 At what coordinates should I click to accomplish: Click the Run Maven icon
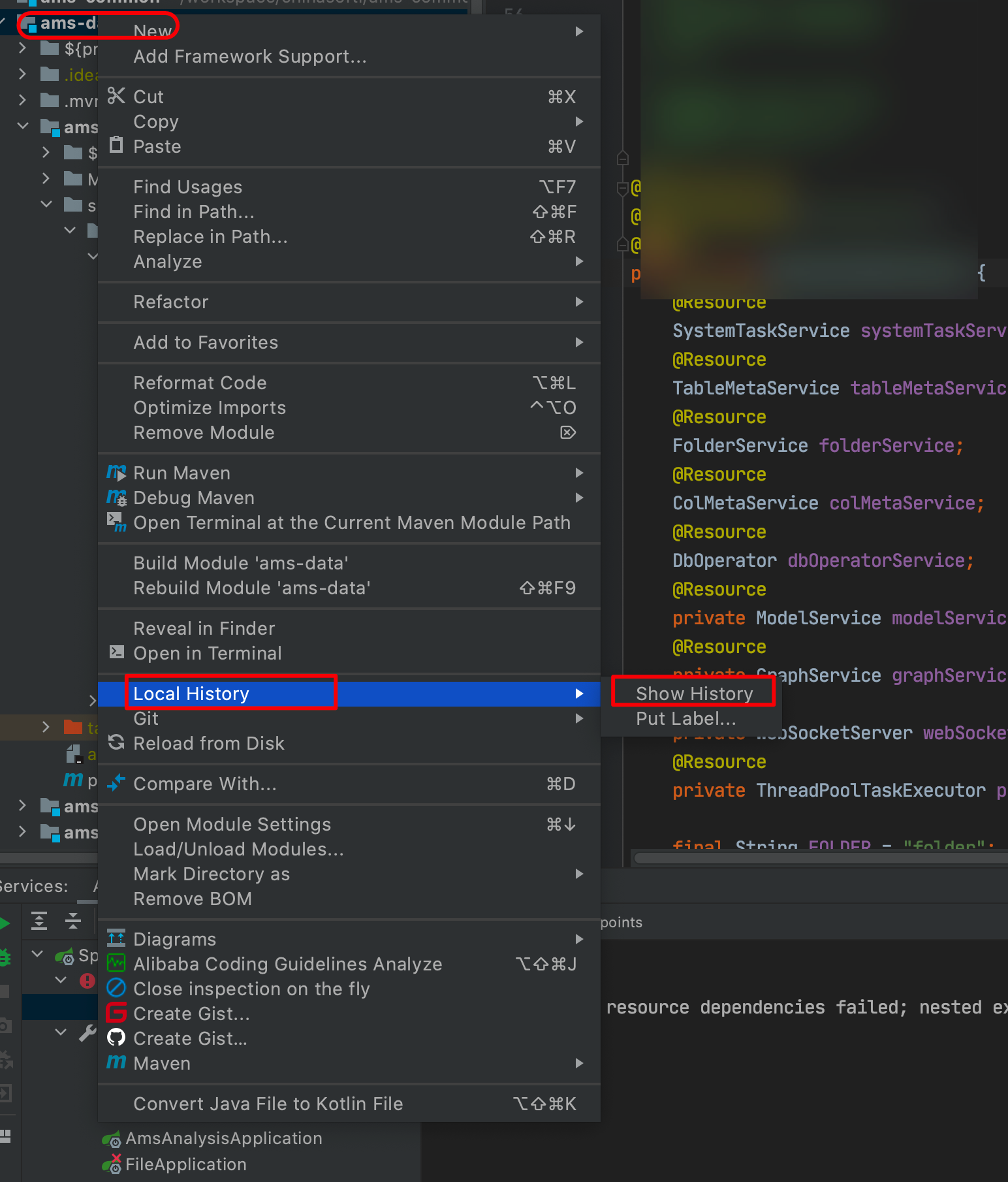pyautogui.click(x=116, y=472)
